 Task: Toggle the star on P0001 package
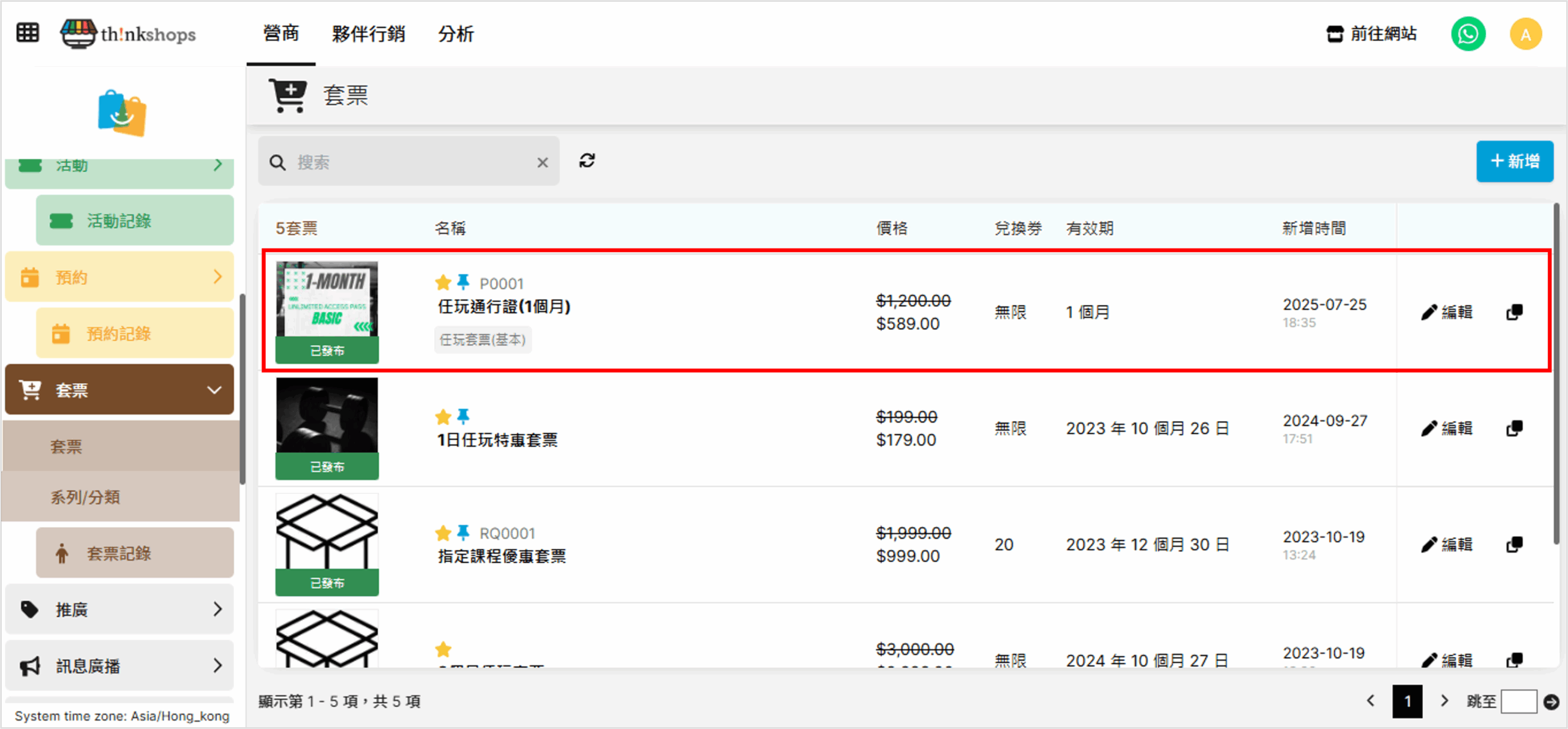[x=443, y=283]
